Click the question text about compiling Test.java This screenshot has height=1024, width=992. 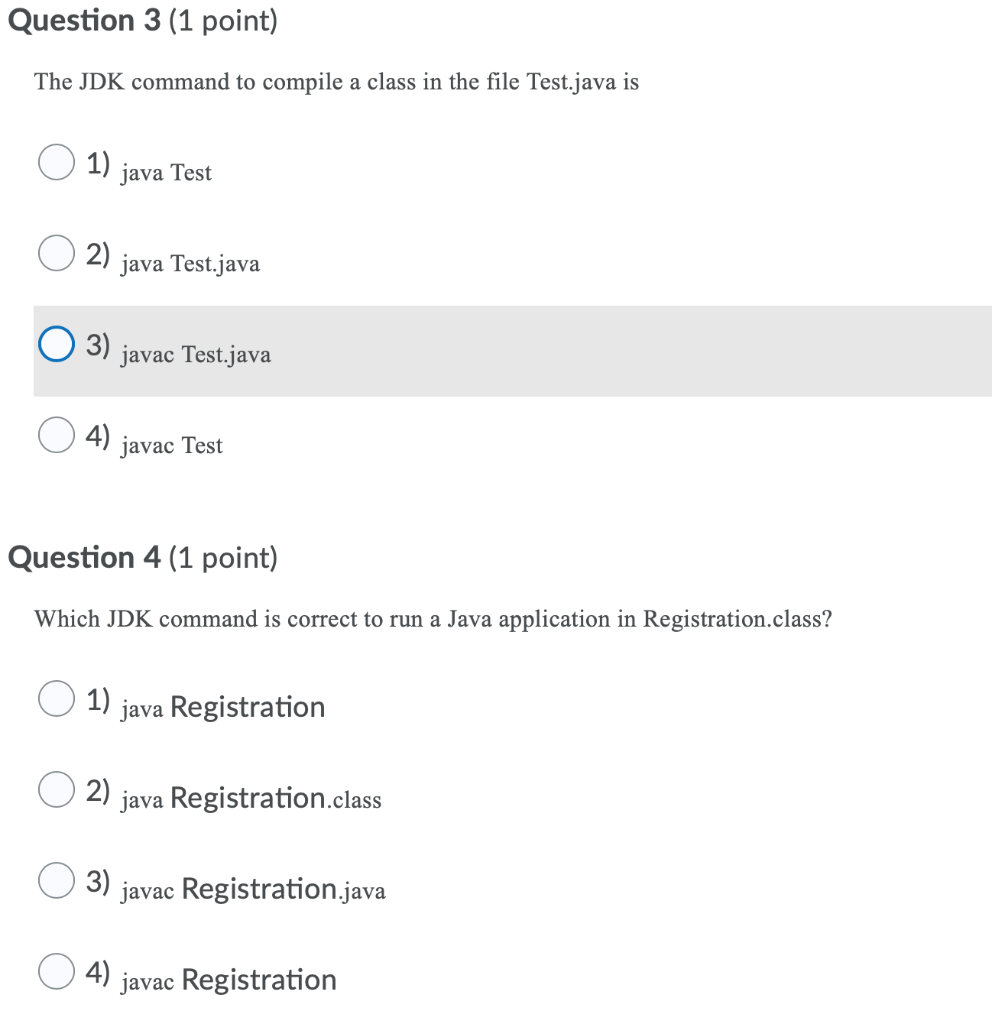(x=336, y=82)
